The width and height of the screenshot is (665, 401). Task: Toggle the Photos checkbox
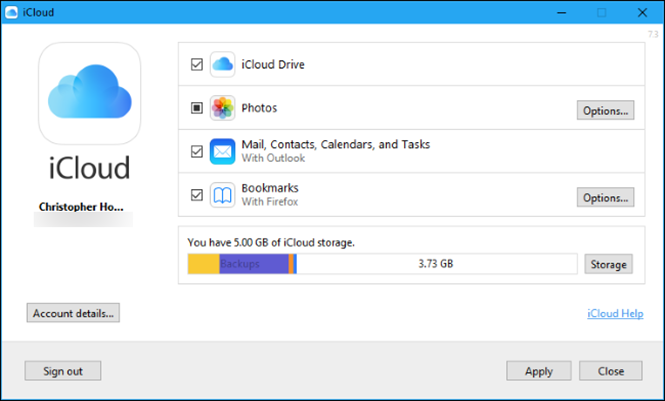pyautogui.click(x=196, y=108)
